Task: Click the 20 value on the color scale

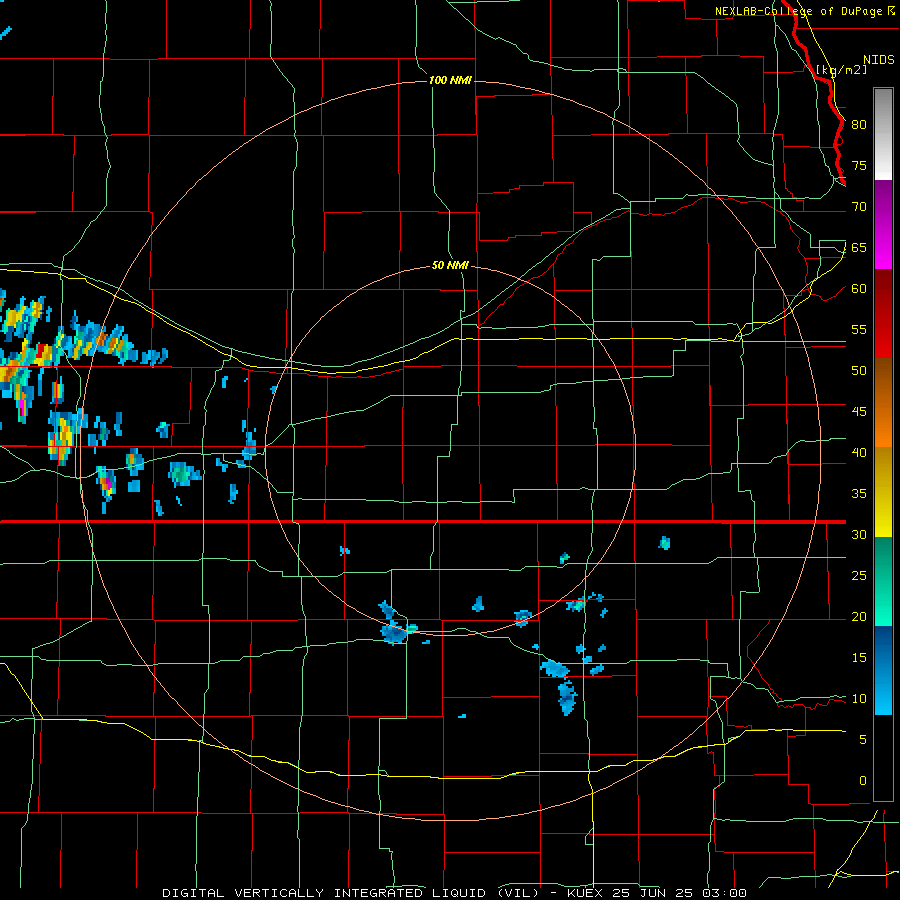Action: 859,616
